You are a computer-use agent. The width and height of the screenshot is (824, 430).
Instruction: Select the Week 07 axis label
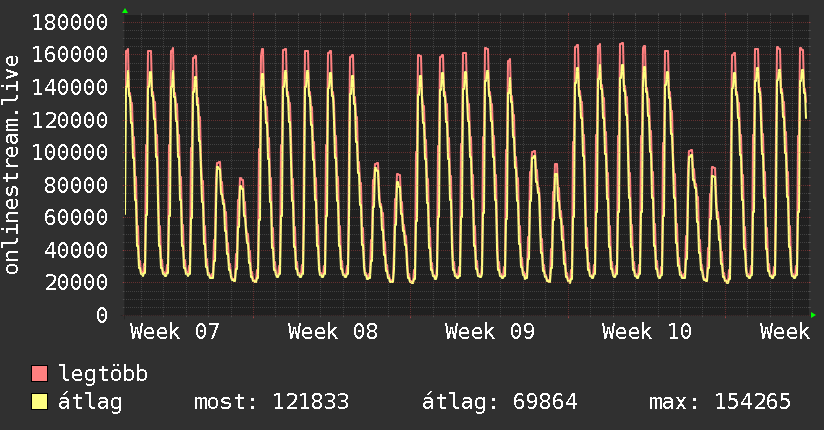tap(175, 332)
